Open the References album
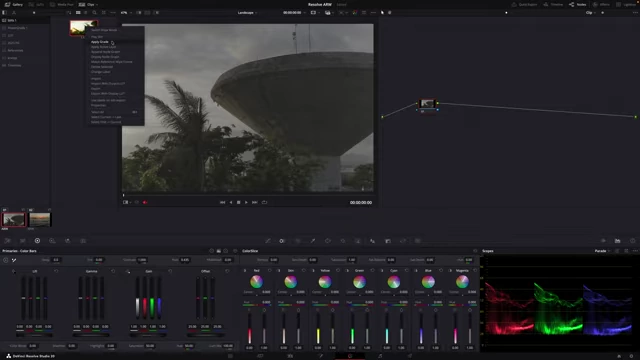The image size is (640, 360). pos(25,50)
